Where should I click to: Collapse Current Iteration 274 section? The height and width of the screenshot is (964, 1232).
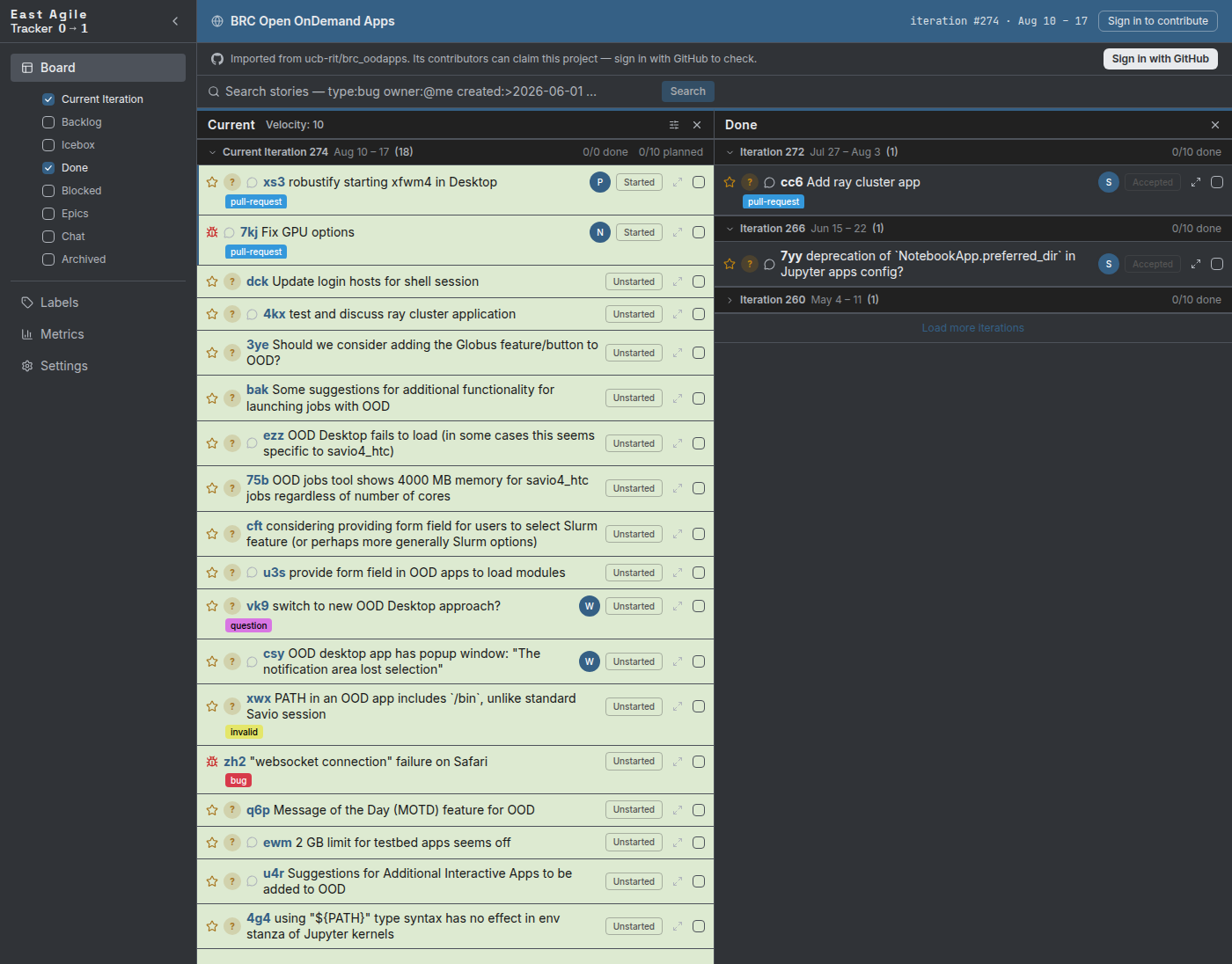pyautogui.click(x=212, y=152)
